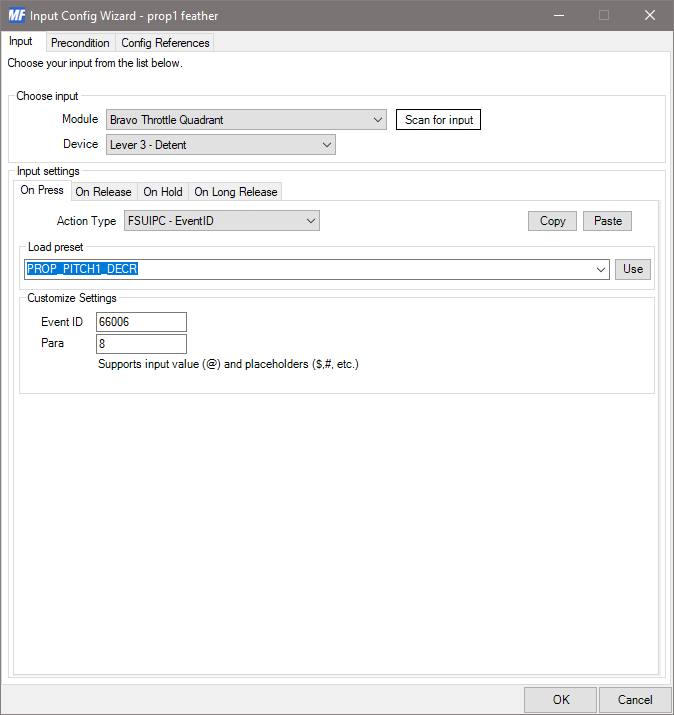The image size is (674, 715).
Task: Switch to the On Release tab
Action: pyautogui.click(x=103, y=192)
